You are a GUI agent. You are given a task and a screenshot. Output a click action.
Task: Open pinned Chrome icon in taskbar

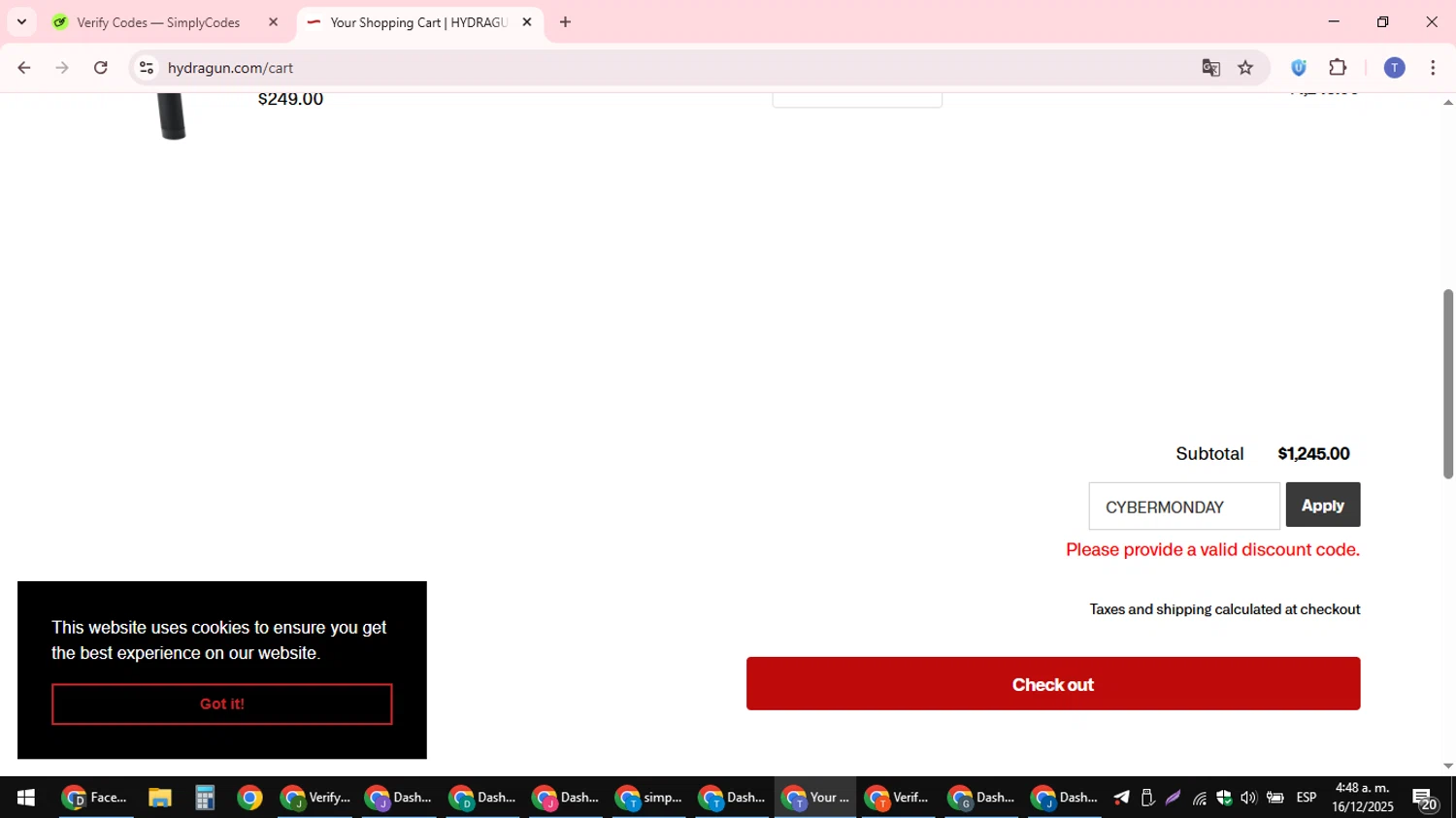point(249,798)
